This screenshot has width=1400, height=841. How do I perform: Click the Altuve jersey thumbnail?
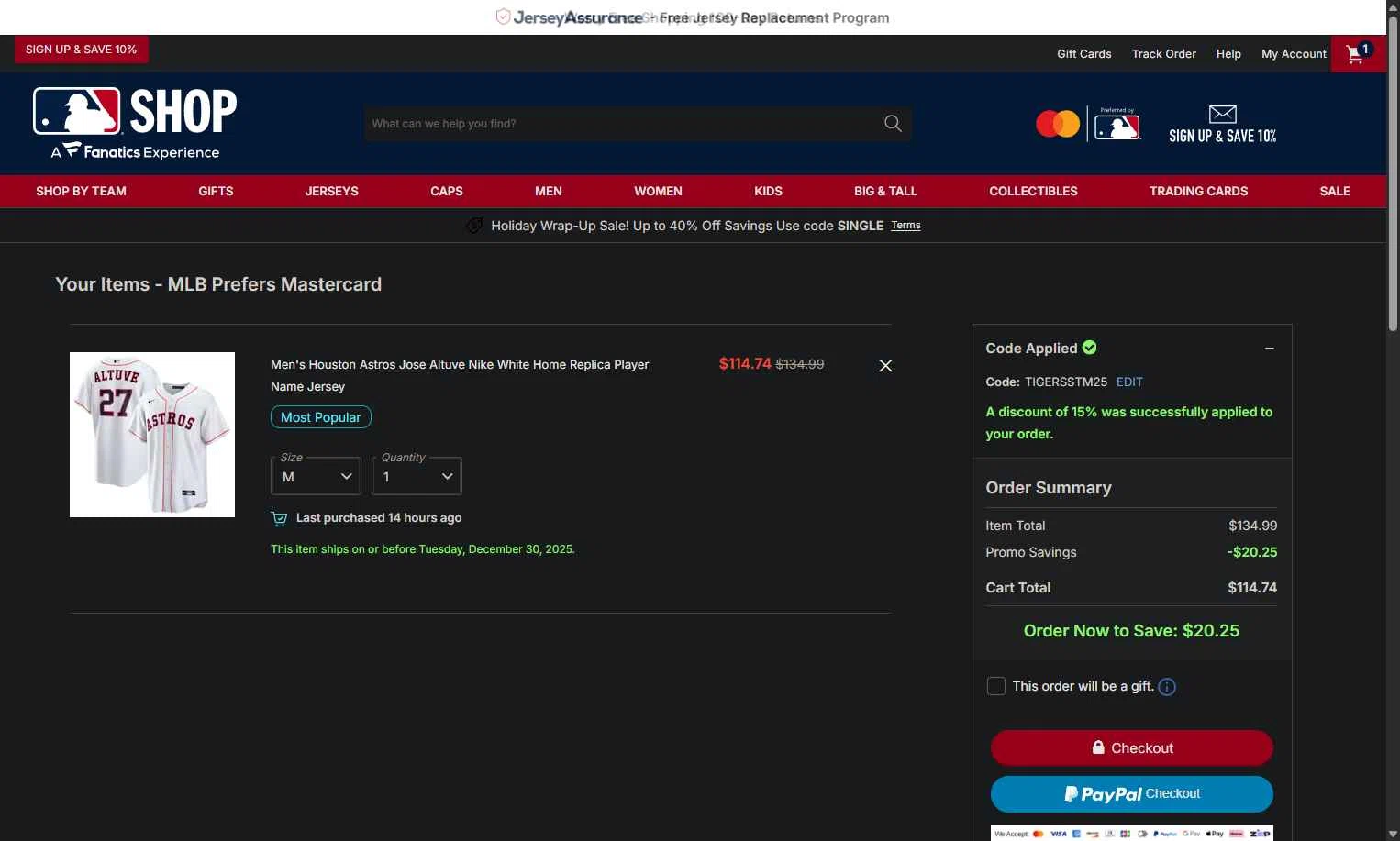coord(152,435)
